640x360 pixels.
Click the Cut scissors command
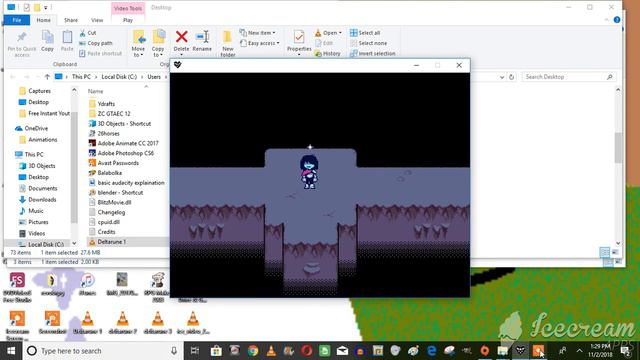[88, 33]
